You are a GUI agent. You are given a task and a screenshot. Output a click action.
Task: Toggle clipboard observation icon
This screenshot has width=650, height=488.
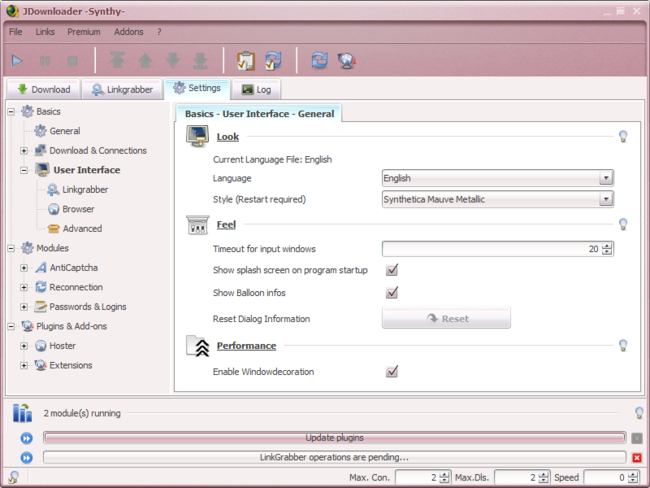click(x=246, y=61)
